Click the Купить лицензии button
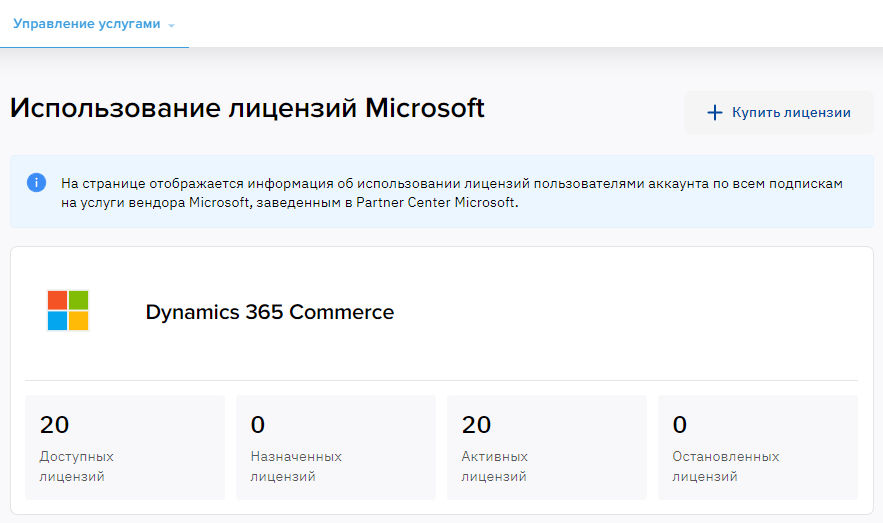 pyautogui.click(x=778, y=113)
